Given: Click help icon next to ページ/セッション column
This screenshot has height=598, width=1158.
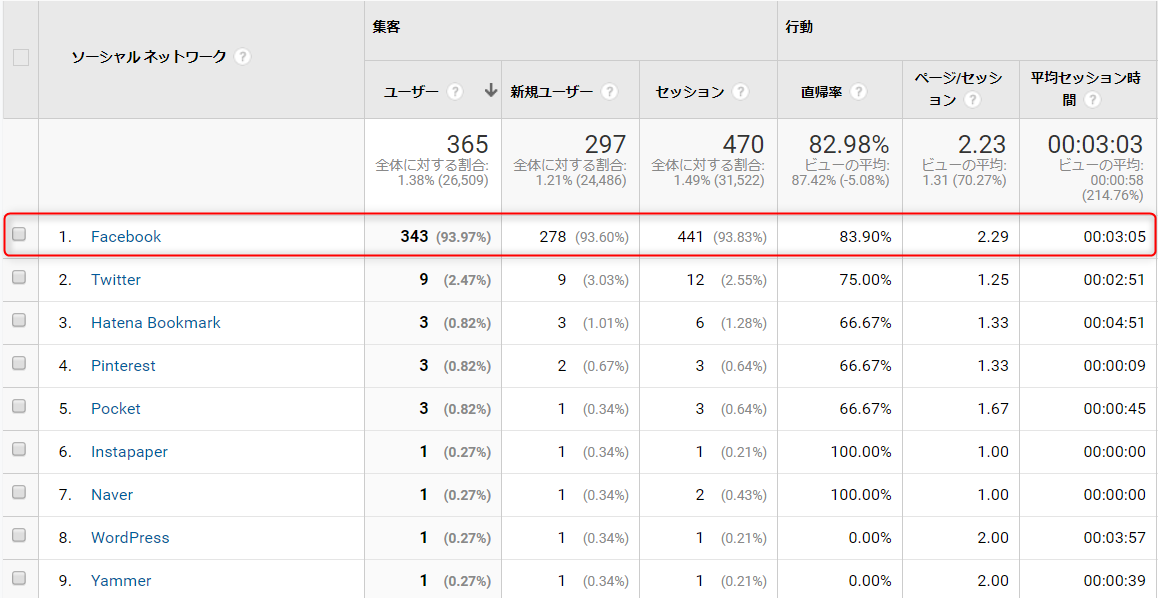Looking at the screenshot, I should pyautogui.click(x=973, y=100).
